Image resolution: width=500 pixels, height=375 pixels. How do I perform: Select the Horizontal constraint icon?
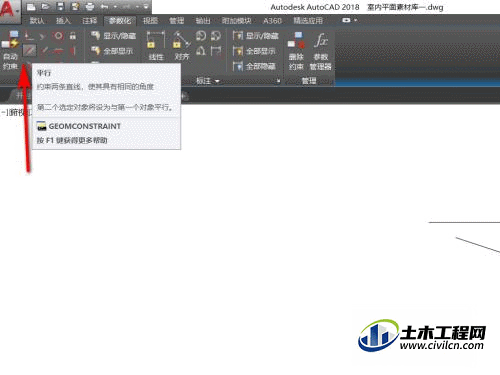pos(58,51)
